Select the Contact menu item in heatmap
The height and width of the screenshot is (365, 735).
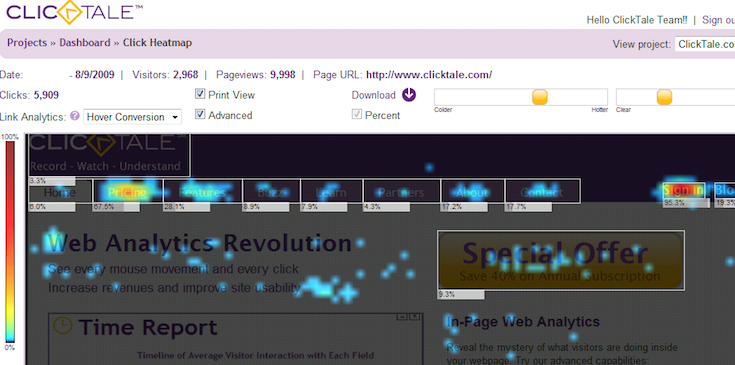tap(542, 191)
